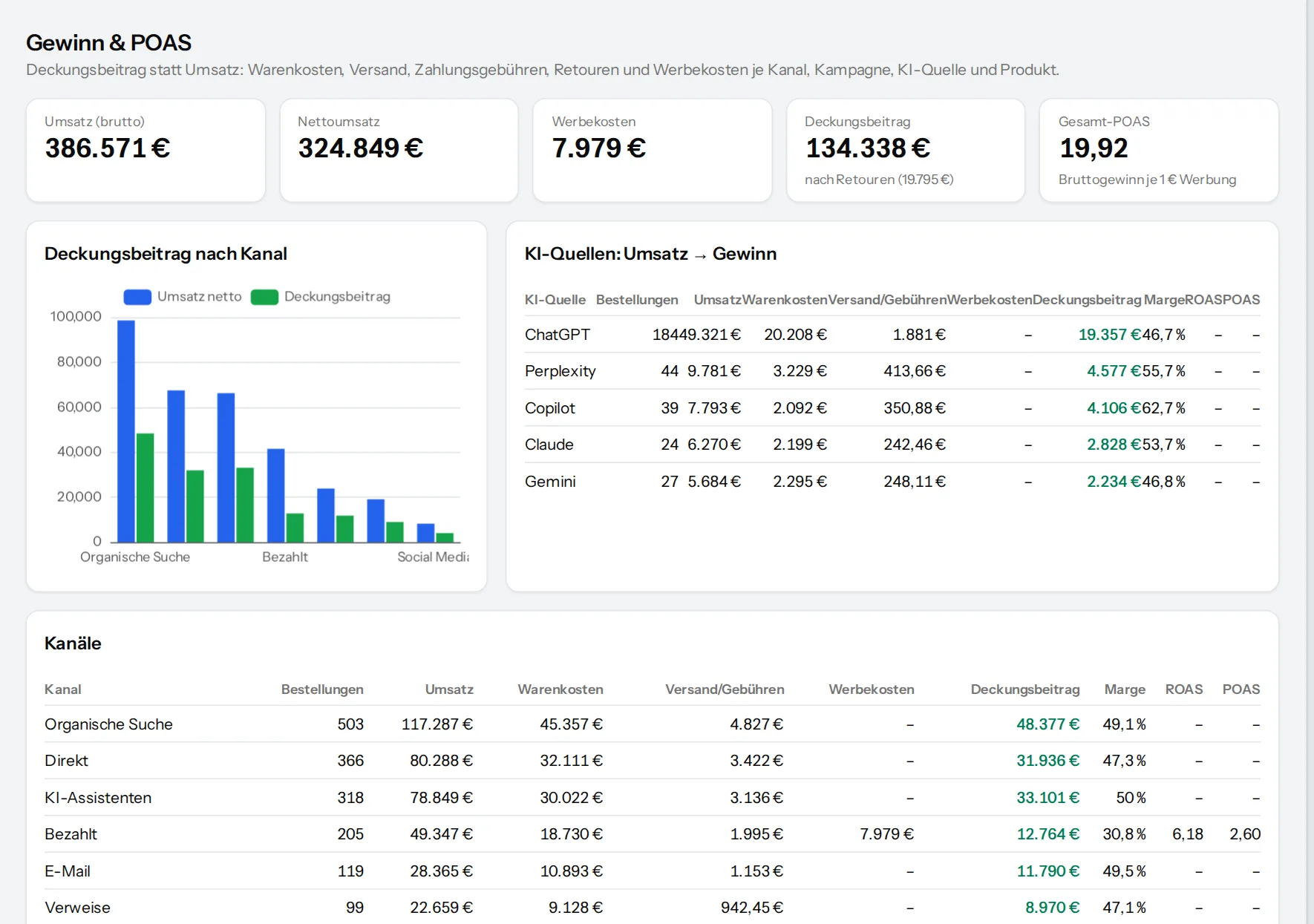Image resolution: width=1314 pixels, height=924 pixels.
Task: Select the KI-Assistenten channel row
Action: [x=653, y=798]
